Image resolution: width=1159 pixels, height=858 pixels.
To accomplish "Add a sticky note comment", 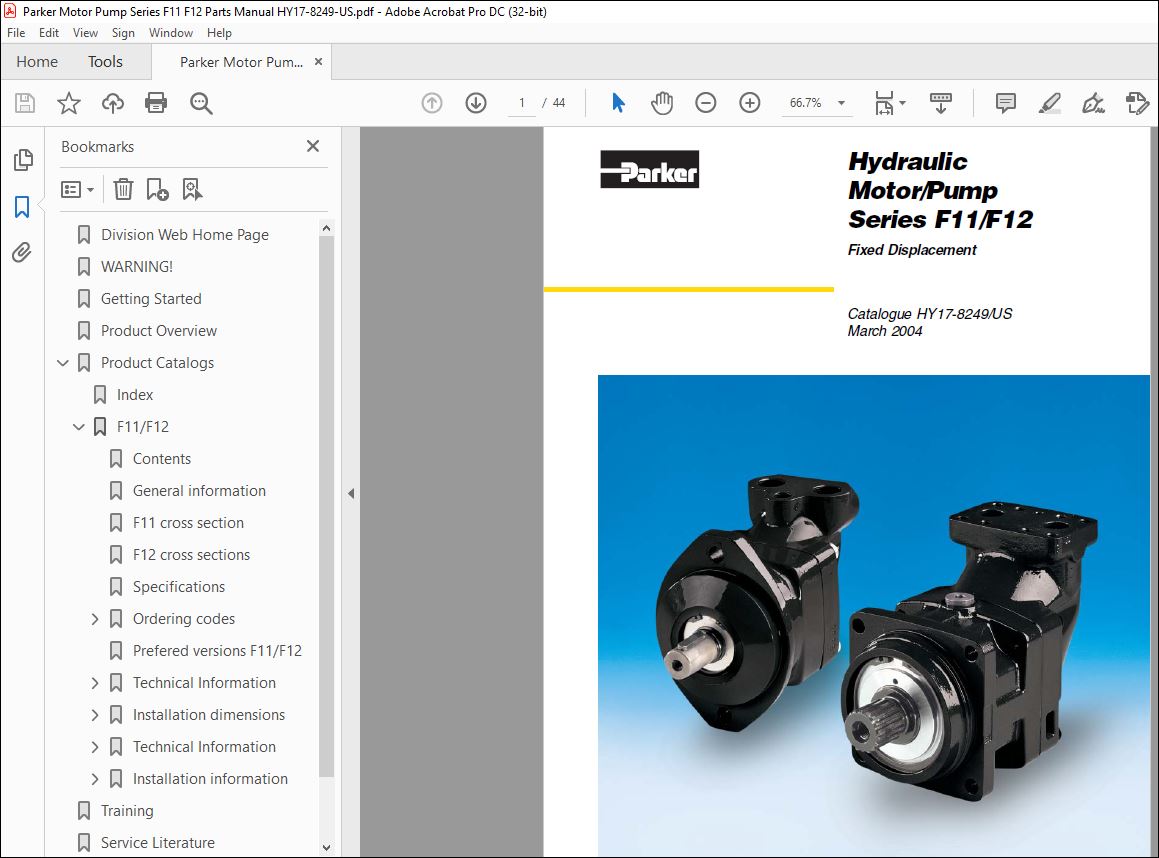I will (1005, 103).
